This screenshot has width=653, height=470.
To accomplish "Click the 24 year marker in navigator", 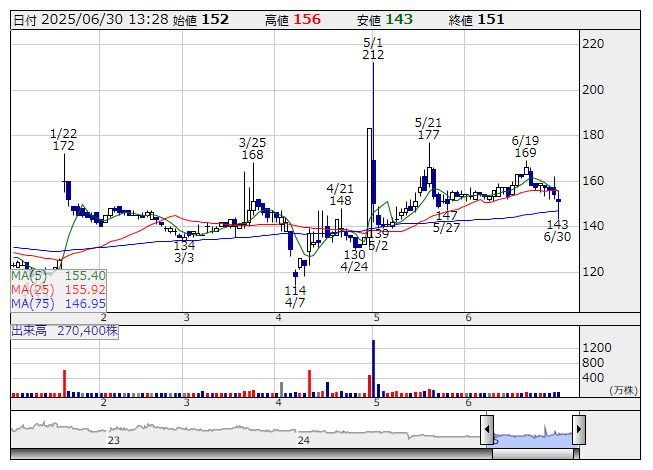I will [x=303, y=440].
